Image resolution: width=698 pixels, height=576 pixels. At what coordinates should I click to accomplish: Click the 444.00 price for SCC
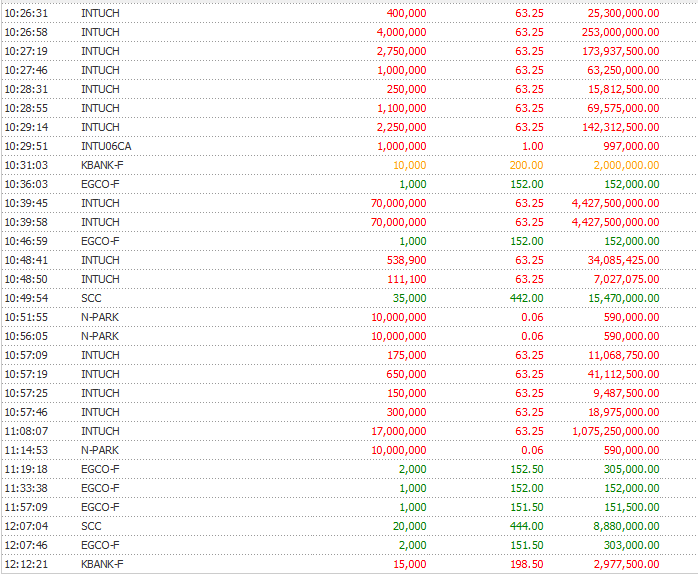[527, 526]
